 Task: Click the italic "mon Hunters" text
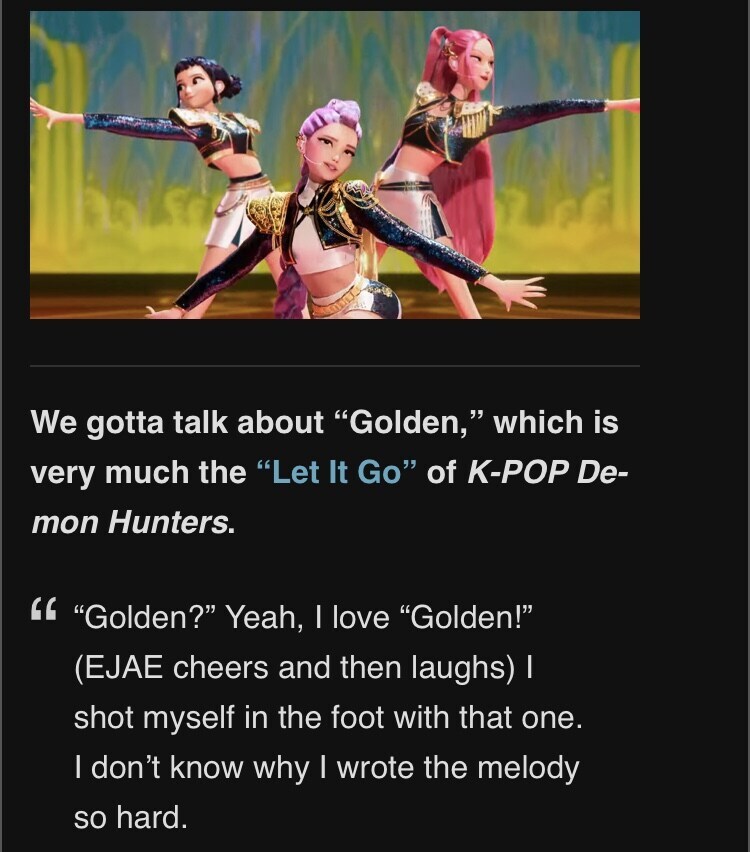(129, 522)
